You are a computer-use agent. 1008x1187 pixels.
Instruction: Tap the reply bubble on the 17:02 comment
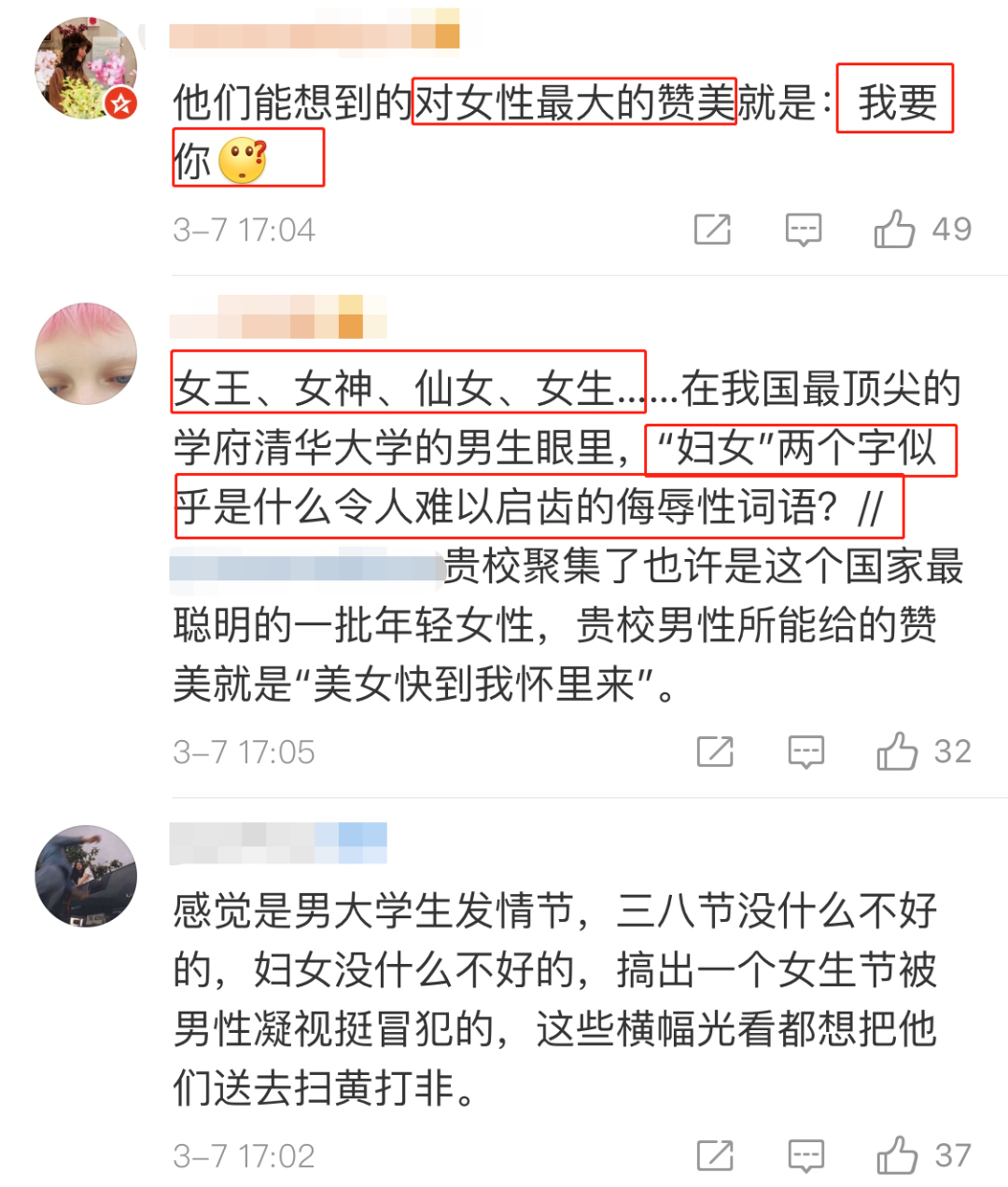805,1156
